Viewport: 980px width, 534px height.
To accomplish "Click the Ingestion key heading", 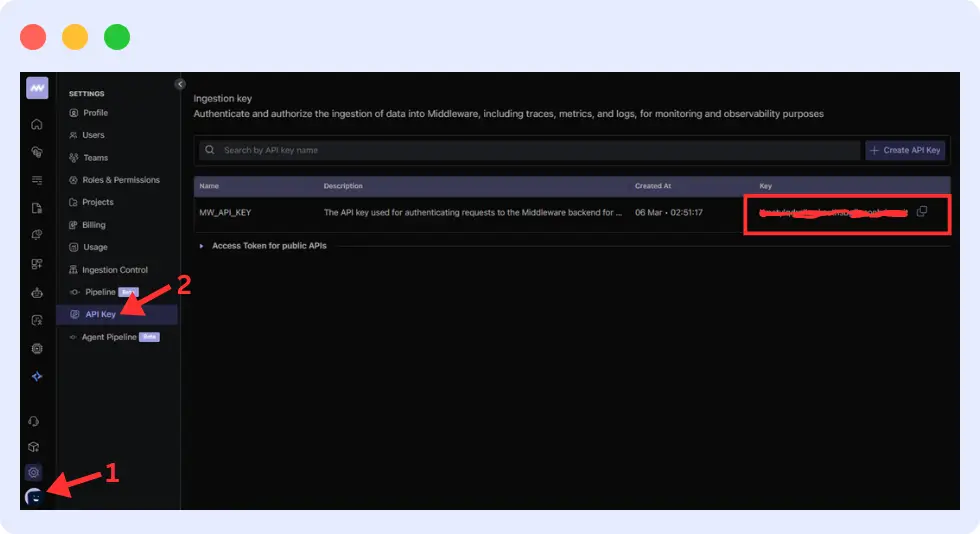I will pos(222,98).
